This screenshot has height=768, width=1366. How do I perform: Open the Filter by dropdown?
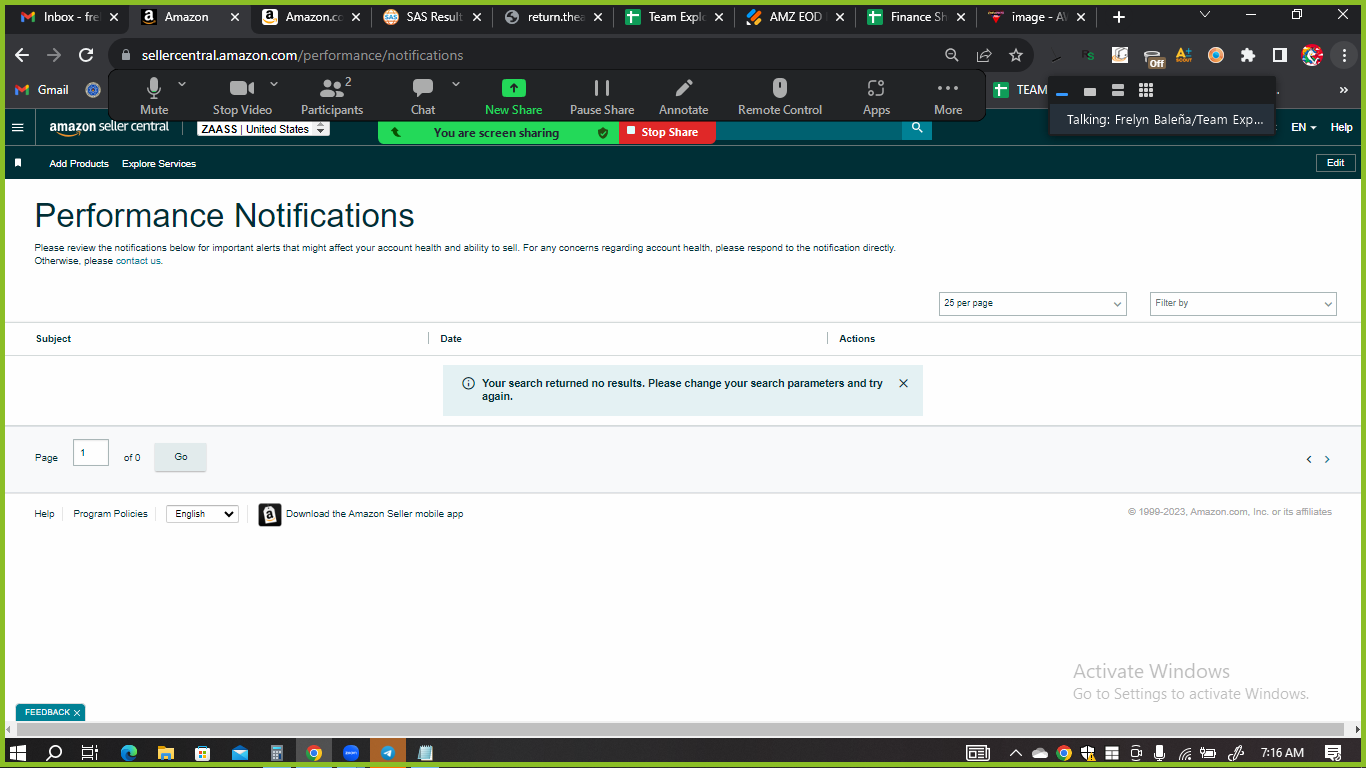tap(1243, 303)
